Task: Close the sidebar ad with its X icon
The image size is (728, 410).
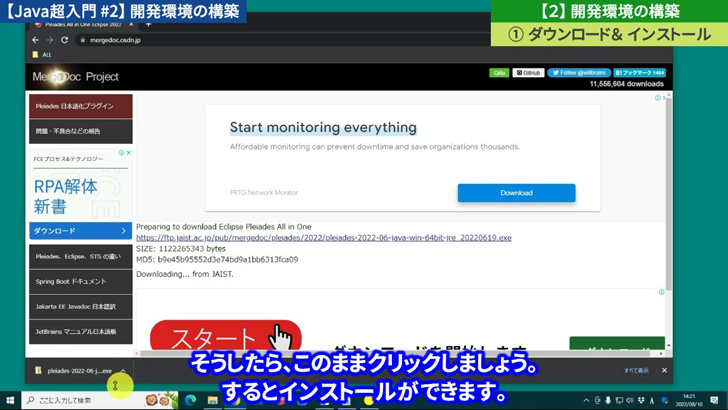Action: [x=129, y=153]
